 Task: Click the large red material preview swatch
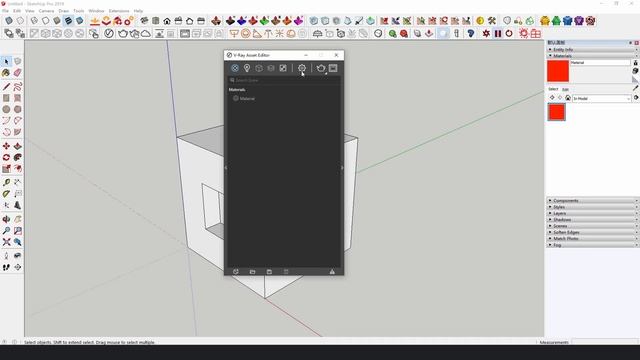coord(558,71)
